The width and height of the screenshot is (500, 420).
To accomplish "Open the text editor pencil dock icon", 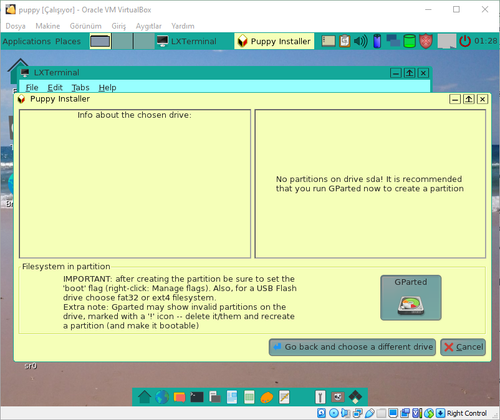I will coord(284,397).
